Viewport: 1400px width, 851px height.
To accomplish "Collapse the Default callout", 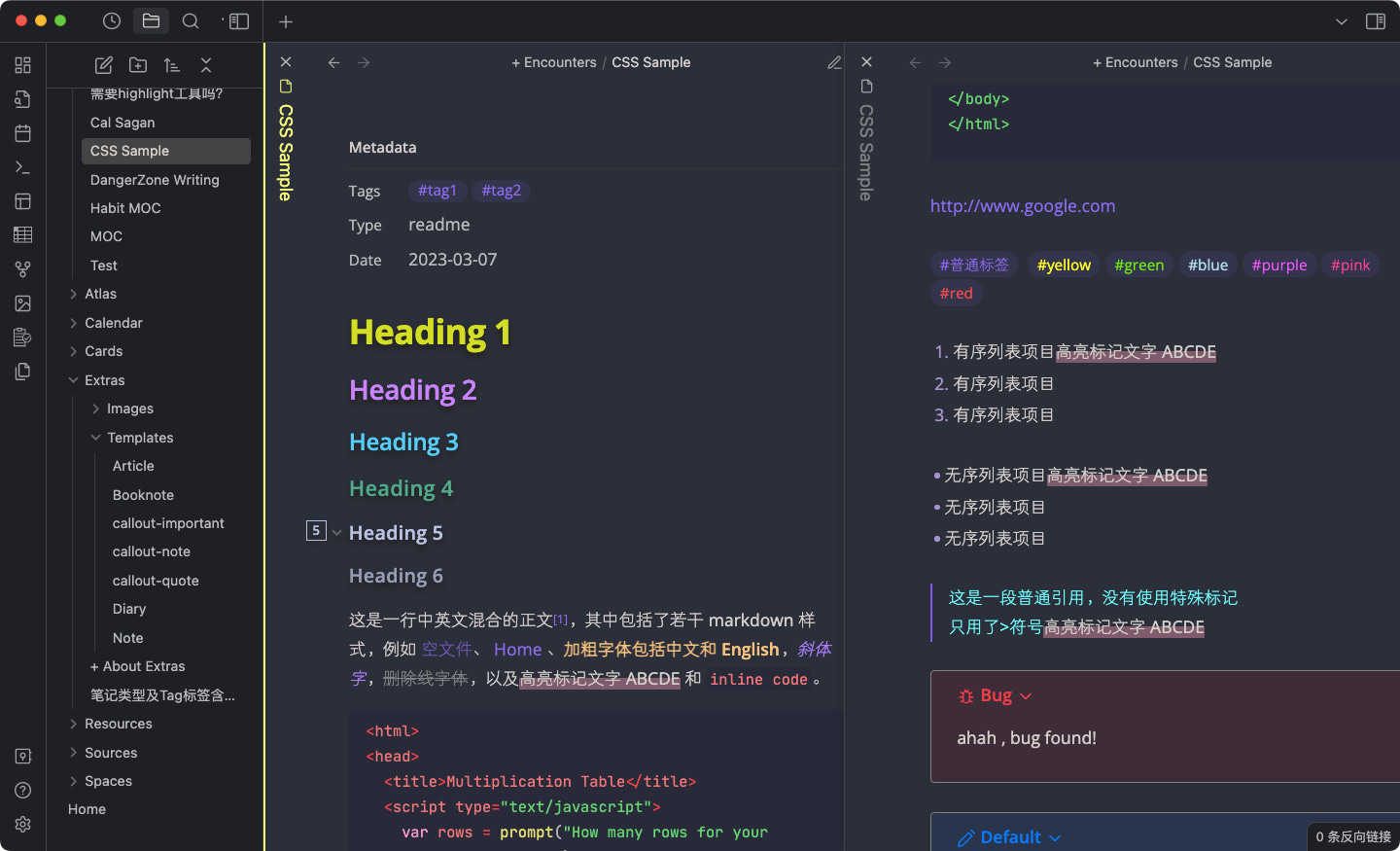I will point(1055,837).
